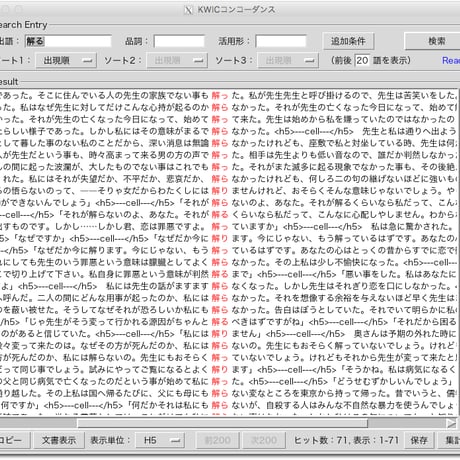Select result line '東京から持って帰った'
460x460 pixels.
230,393
